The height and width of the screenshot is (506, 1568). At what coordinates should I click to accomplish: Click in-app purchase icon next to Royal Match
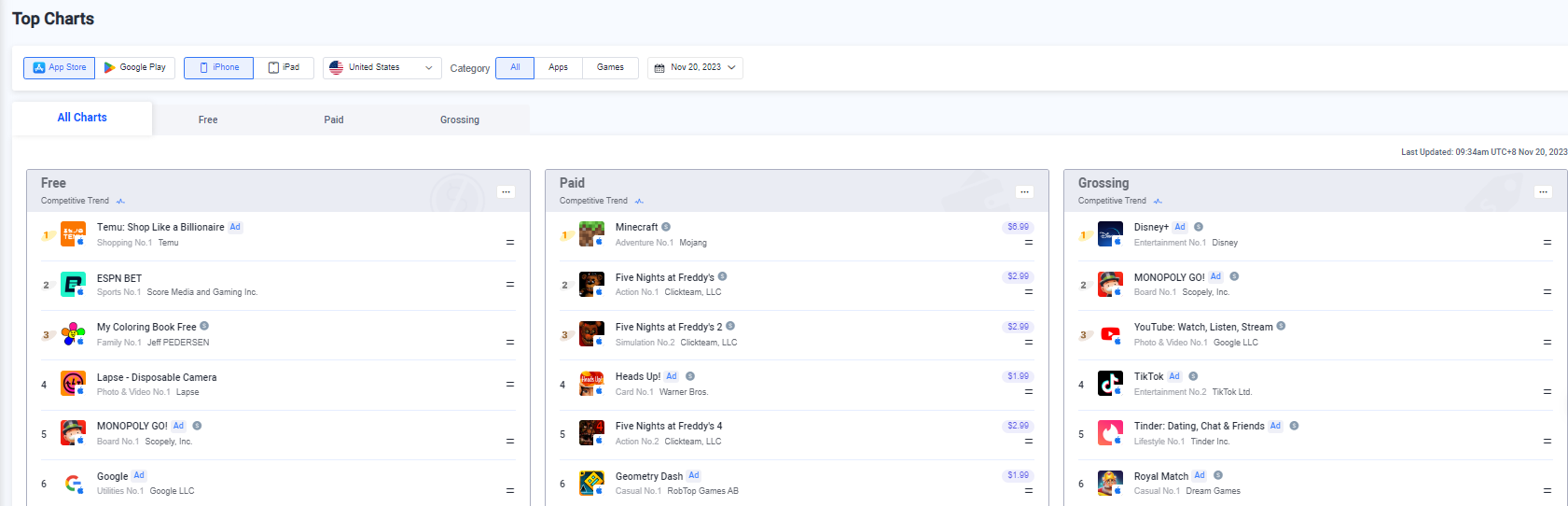click(1218, 475)
